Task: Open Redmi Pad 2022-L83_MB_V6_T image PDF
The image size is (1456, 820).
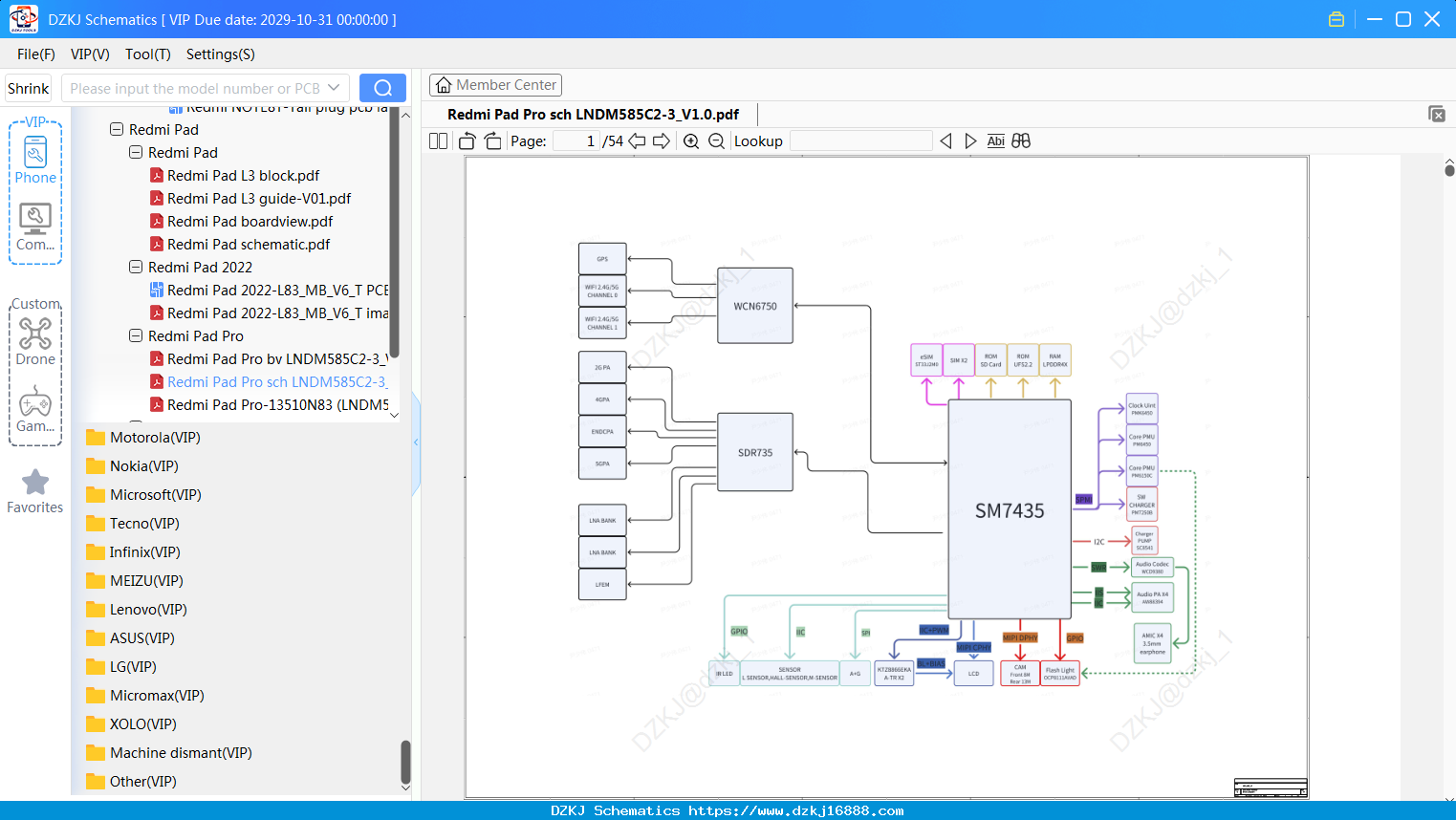Action: coord(269,313)
